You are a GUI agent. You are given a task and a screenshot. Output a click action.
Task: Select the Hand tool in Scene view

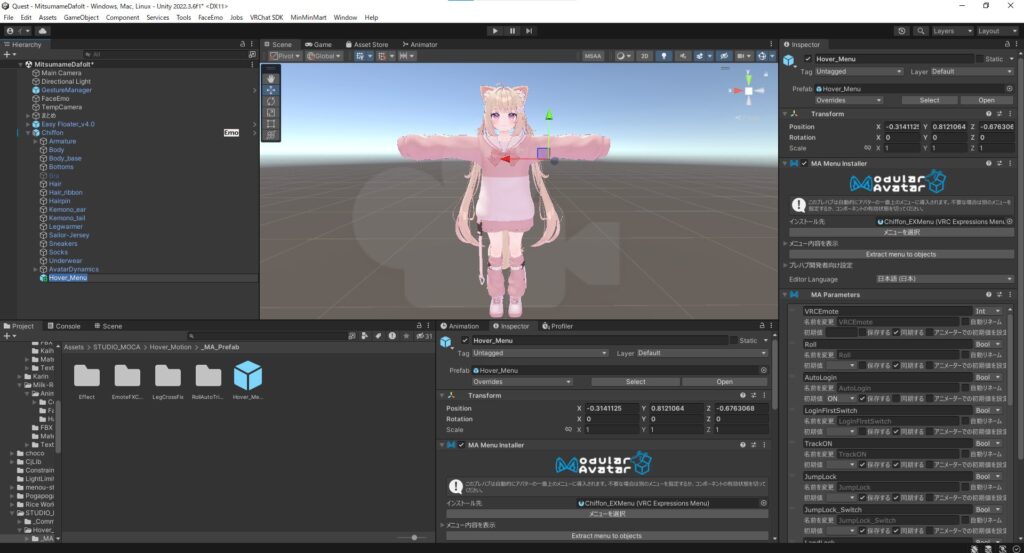click(271, 77)
